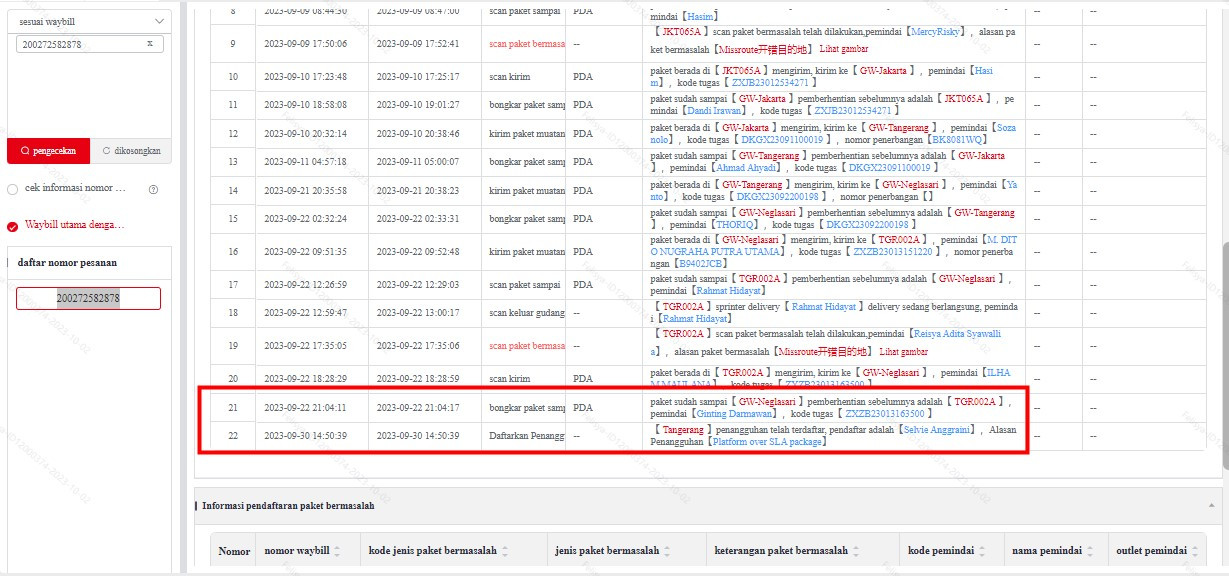Open Lihat gambar link in row 19
This screenshot has height=576, width=1229.
tap(905, 352)
